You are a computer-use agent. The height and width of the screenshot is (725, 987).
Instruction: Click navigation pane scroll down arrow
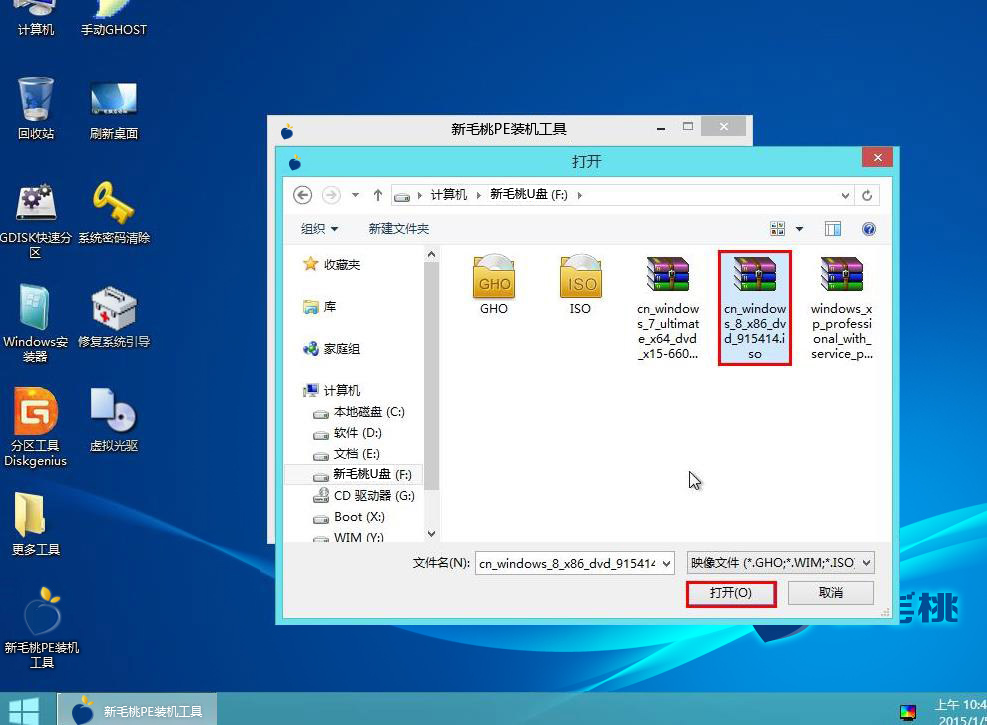click(x=431, y=534)
